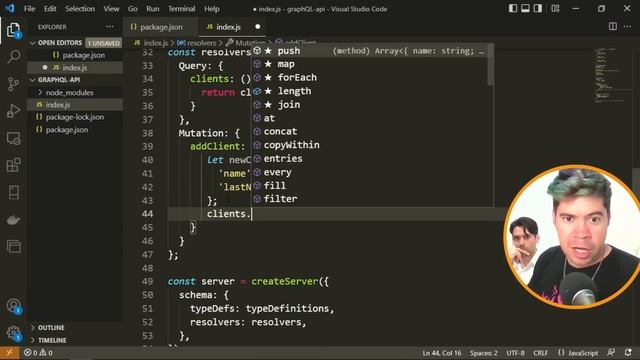Open the Source Control view
The height and width of the screenshot is (360, 640).
(13, 84)
